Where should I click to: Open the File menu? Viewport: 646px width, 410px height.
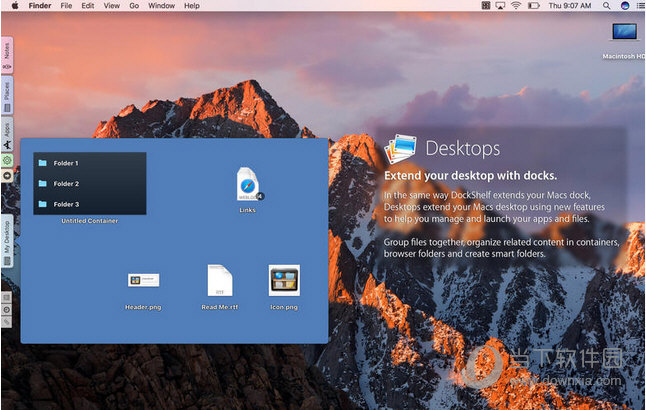point(66,6)
